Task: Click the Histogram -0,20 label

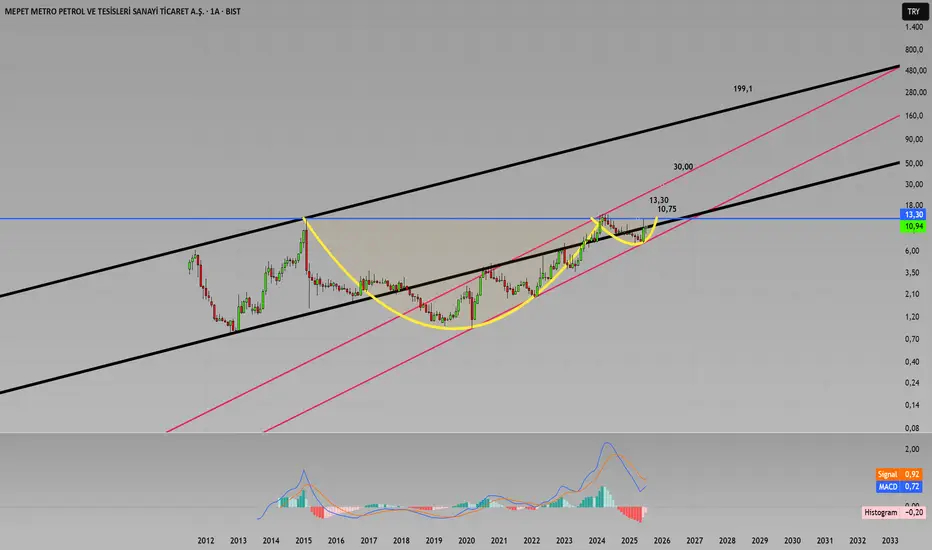Action: point(894,513)
